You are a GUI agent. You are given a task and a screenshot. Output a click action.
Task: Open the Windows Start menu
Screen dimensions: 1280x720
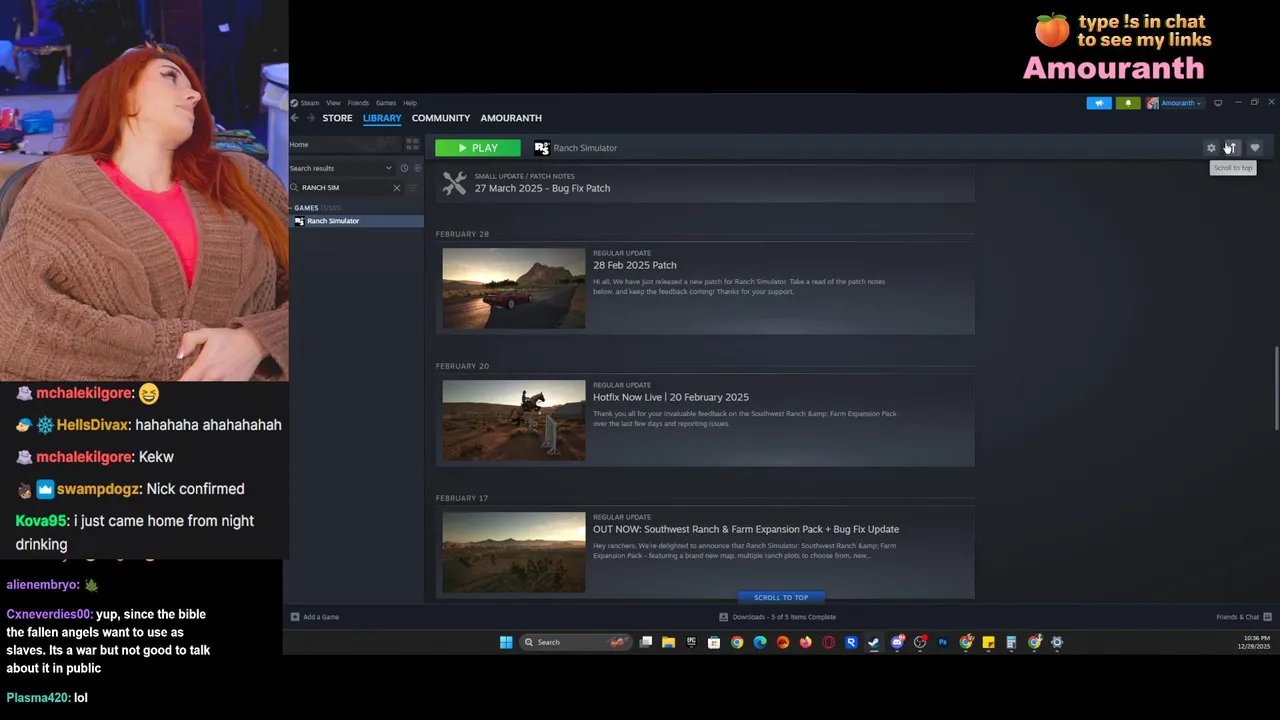tap(506, 642)
